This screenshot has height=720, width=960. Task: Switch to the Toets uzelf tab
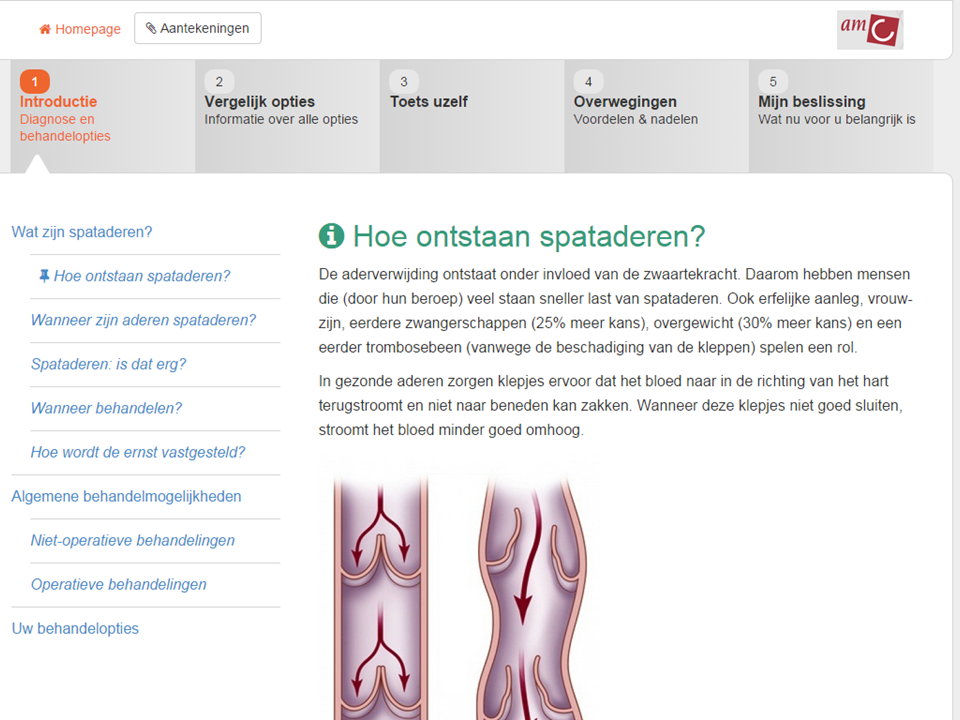(x=429, y=102)
